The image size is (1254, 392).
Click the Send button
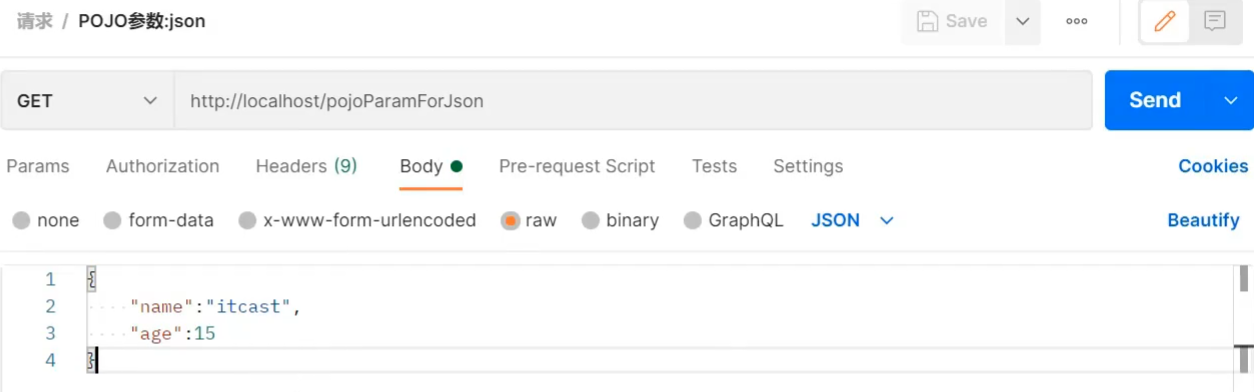click(1156, 100)
